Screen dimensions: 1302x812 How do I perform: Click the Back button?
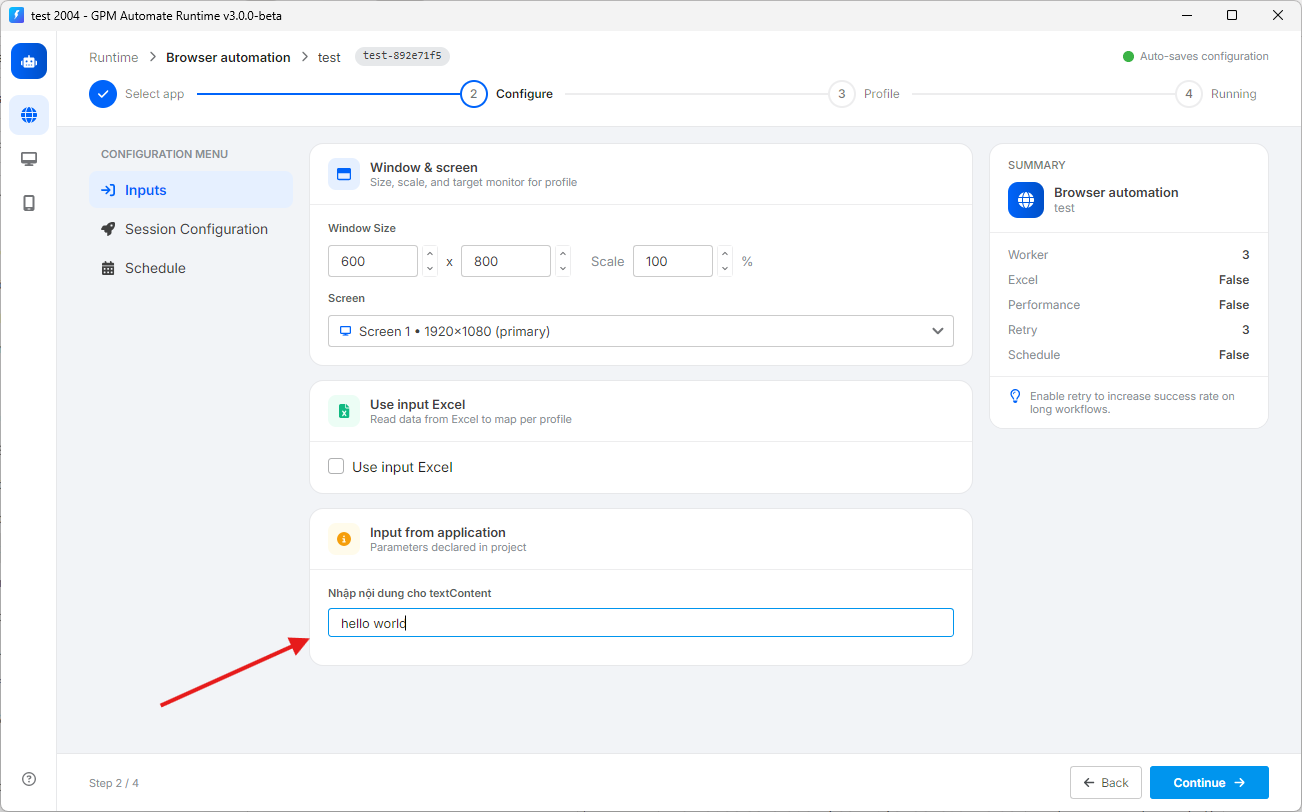(1106, 783)
